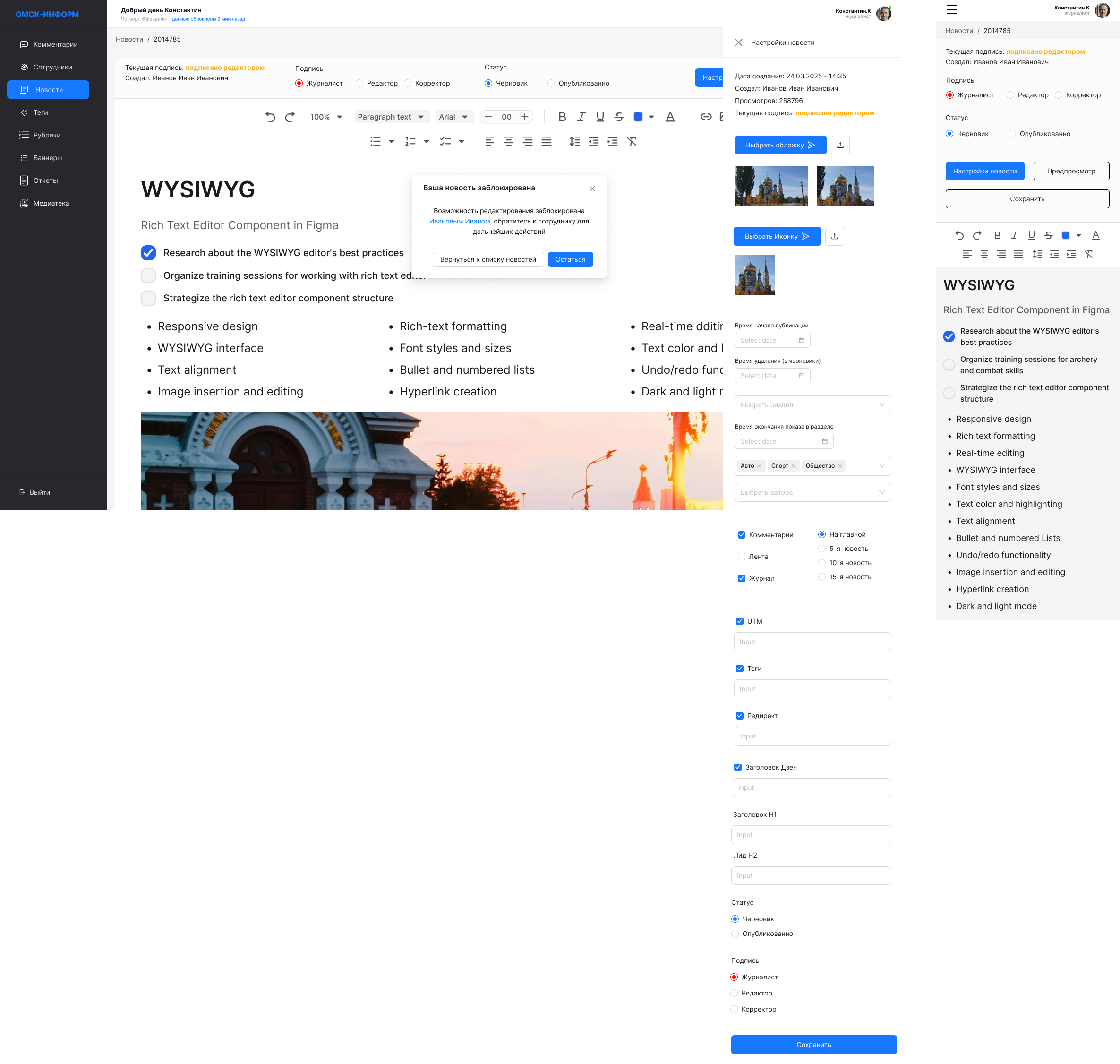Toggle italic formatting in main editor toolbar
The width and height of the screenshot is (1120, 1064).
click(581, 117)
